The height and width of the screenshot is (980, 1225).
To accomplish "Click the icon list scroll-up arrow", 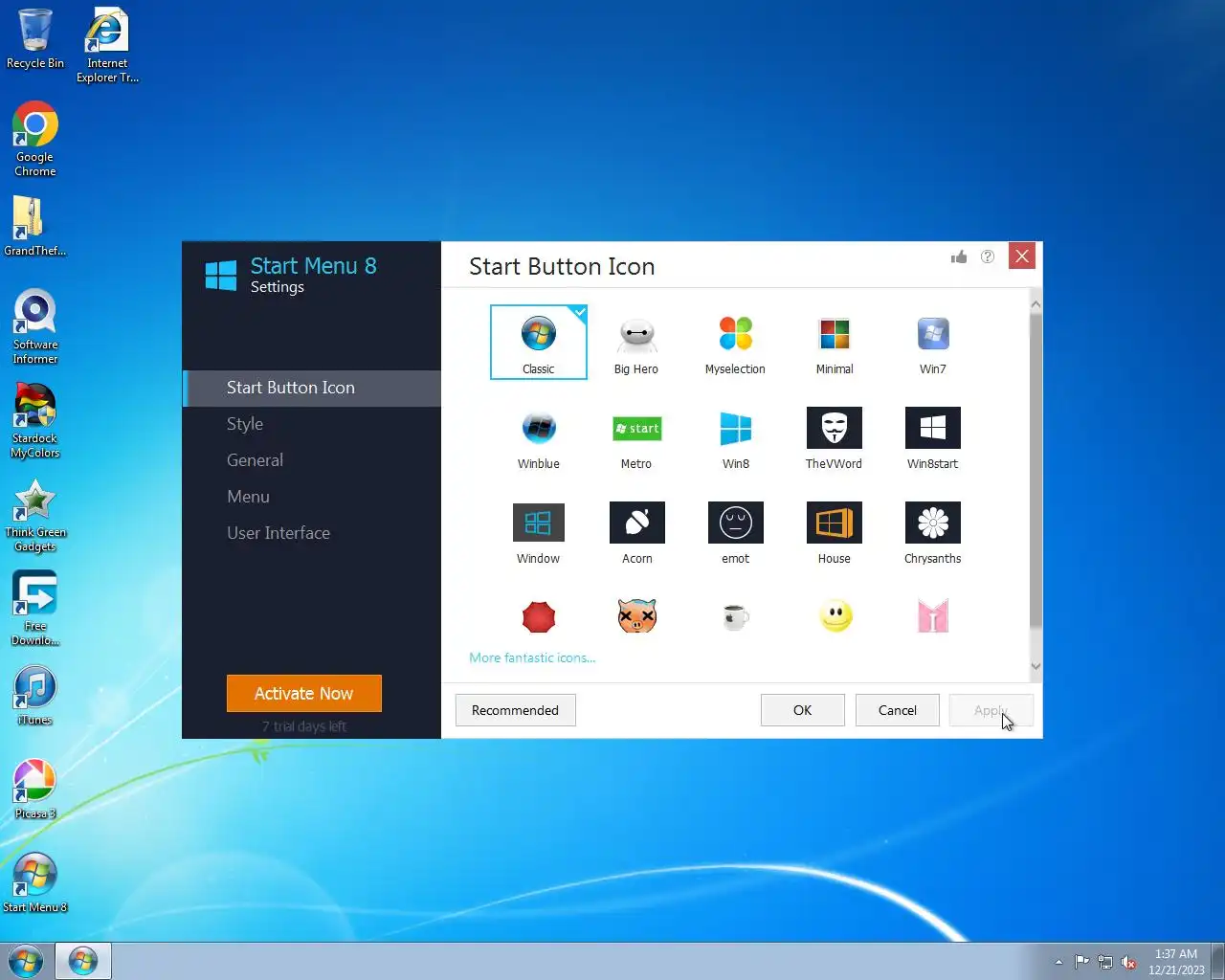I will click(x=1036, y=304).
